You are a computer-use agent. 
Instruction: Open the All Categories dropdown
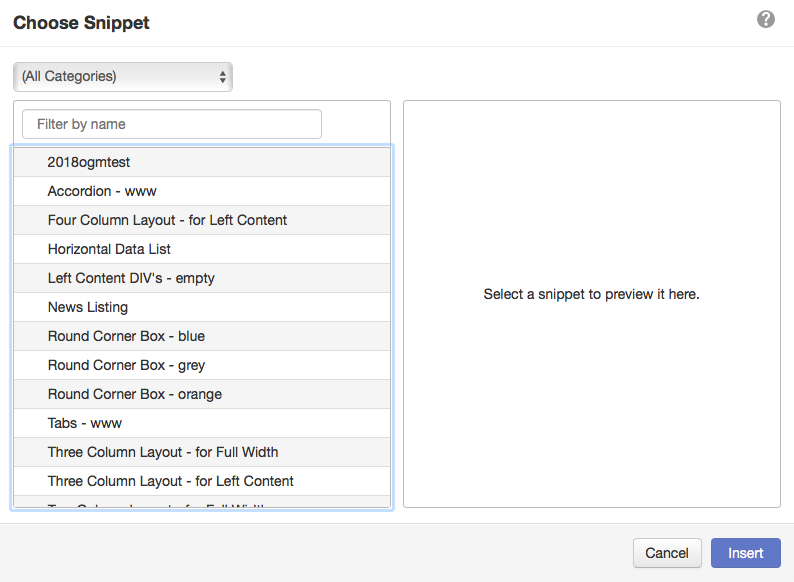tap(123, 77)
